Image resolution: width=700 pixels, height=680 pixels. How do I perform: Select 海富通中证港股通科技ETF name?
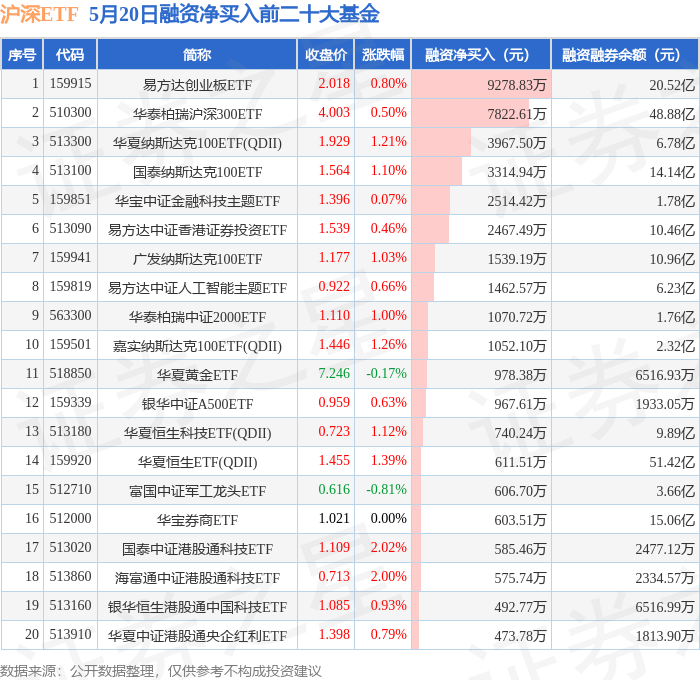click(x=197, y=578)
